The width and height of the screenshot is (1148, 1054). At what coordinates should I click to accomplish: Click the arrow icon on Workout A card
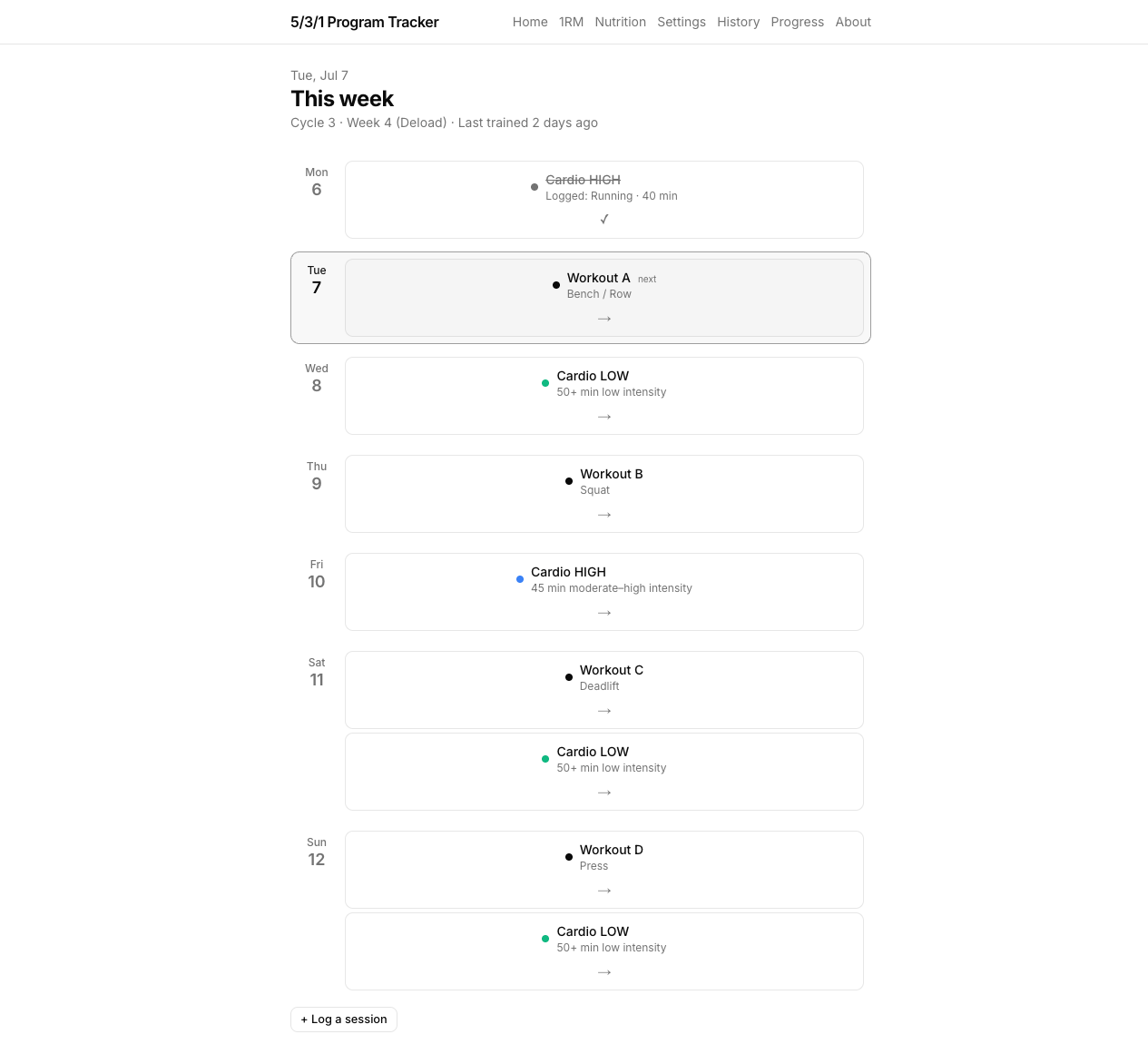pos(604,319)
